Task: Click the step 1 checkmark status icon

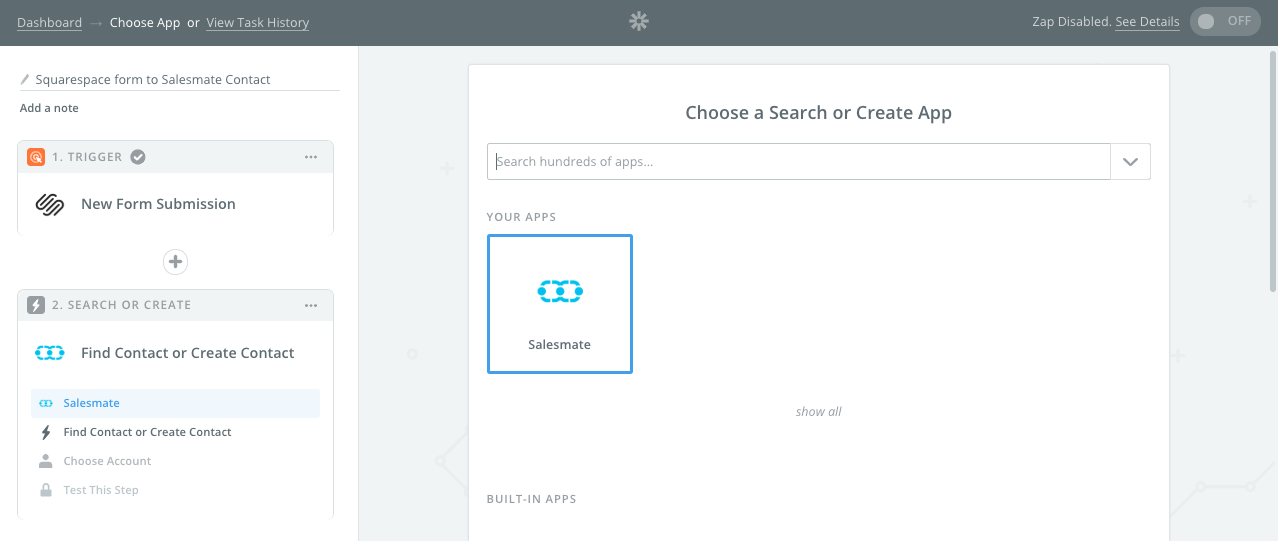Action: [138, 157]
